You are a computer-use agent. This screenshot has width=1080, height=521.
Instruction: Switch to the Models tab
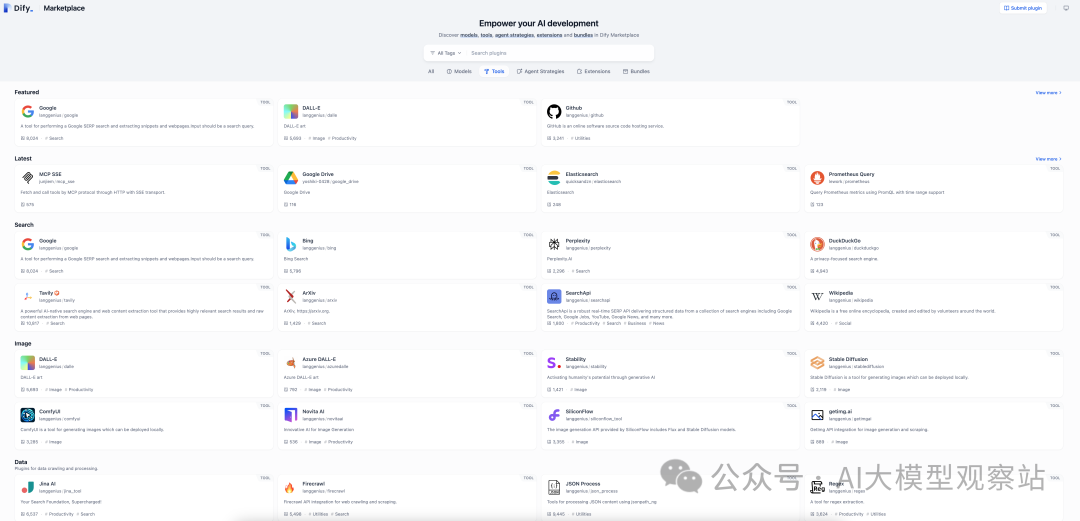[459, 71]
